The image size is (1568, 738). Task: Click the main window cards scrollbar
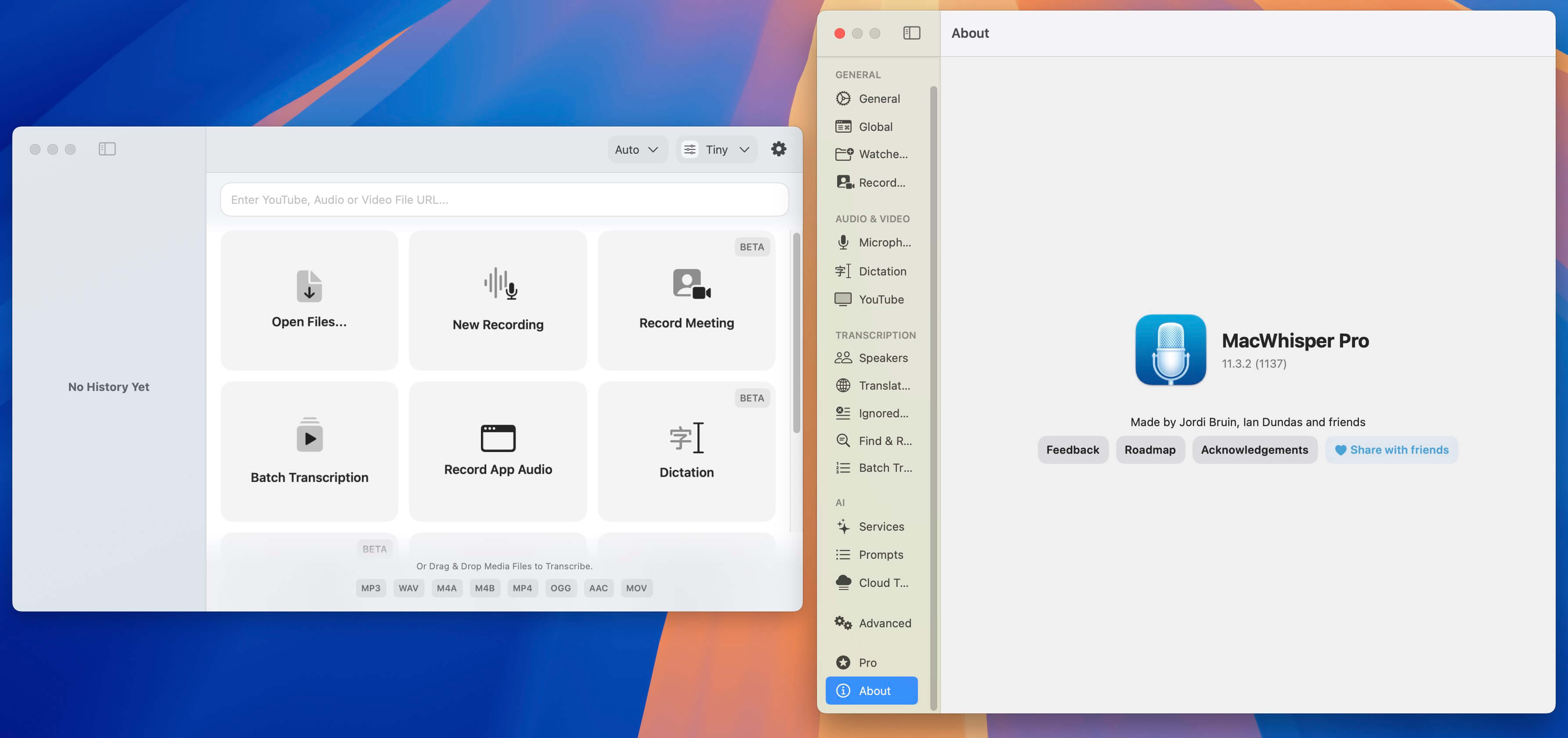click(796, 333)
